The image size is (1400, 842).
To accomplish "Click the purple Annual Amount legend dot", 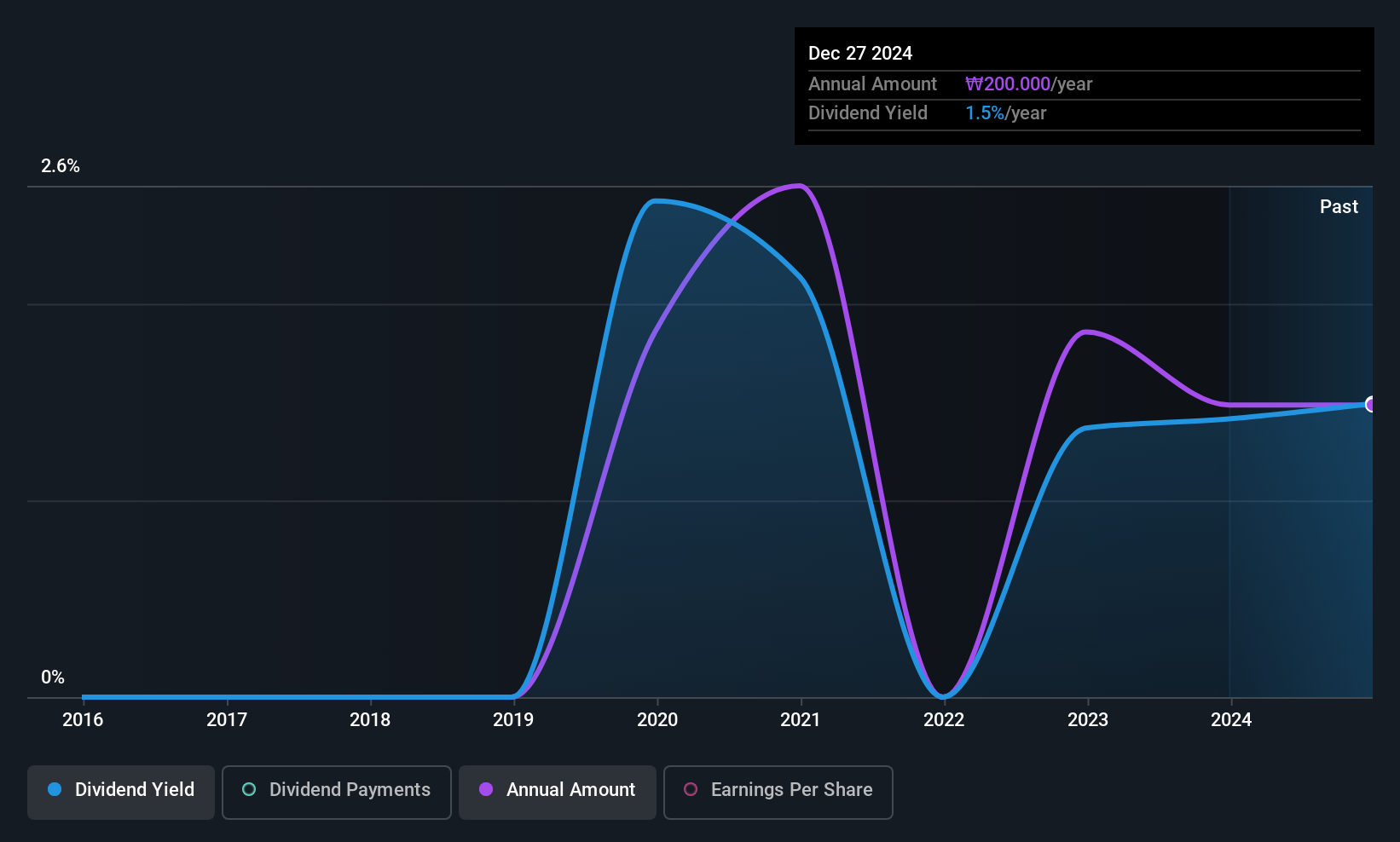I will point(486,789).
